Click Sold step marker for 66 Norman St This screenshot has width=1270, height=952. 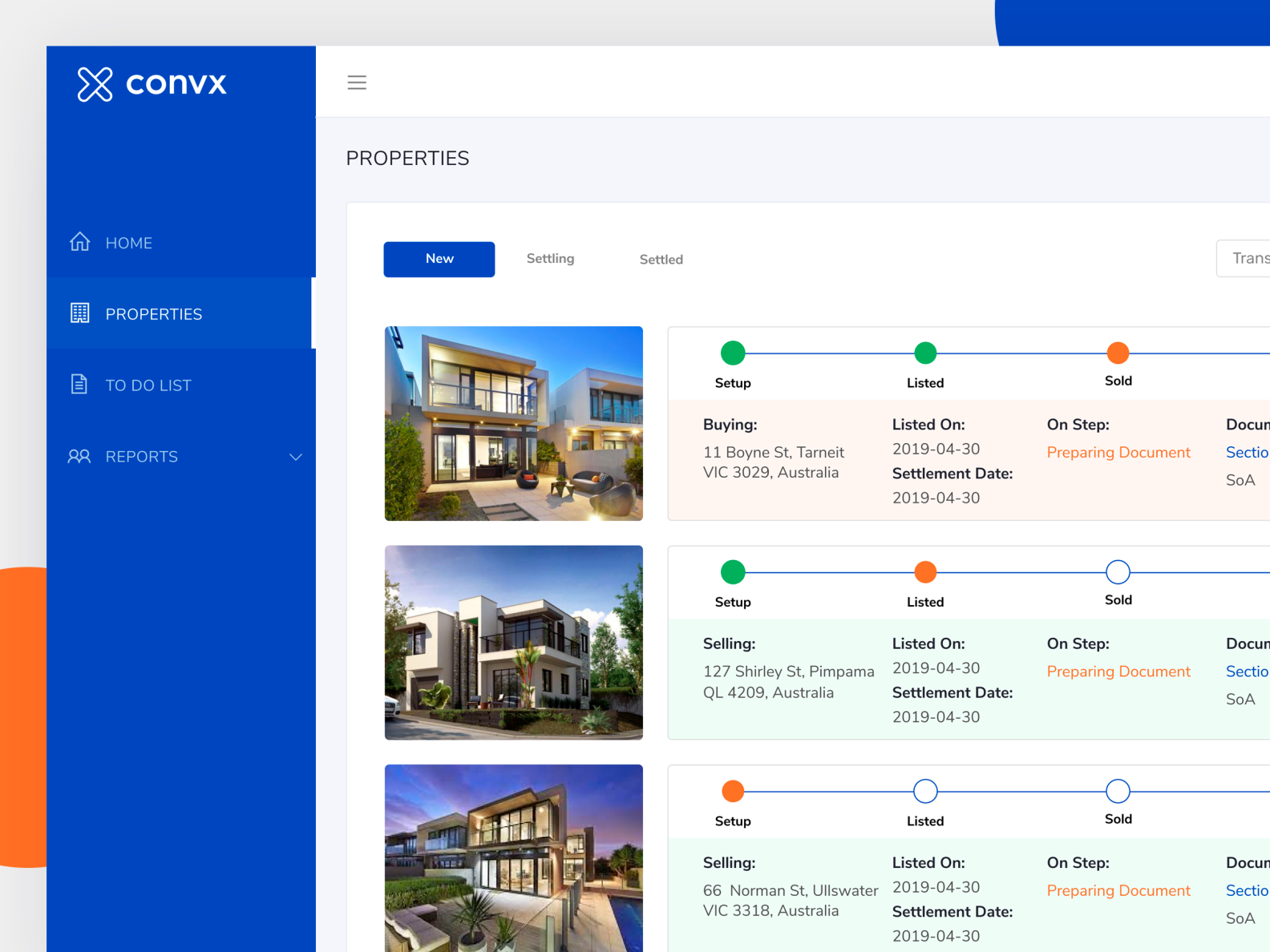(1118, 791)
